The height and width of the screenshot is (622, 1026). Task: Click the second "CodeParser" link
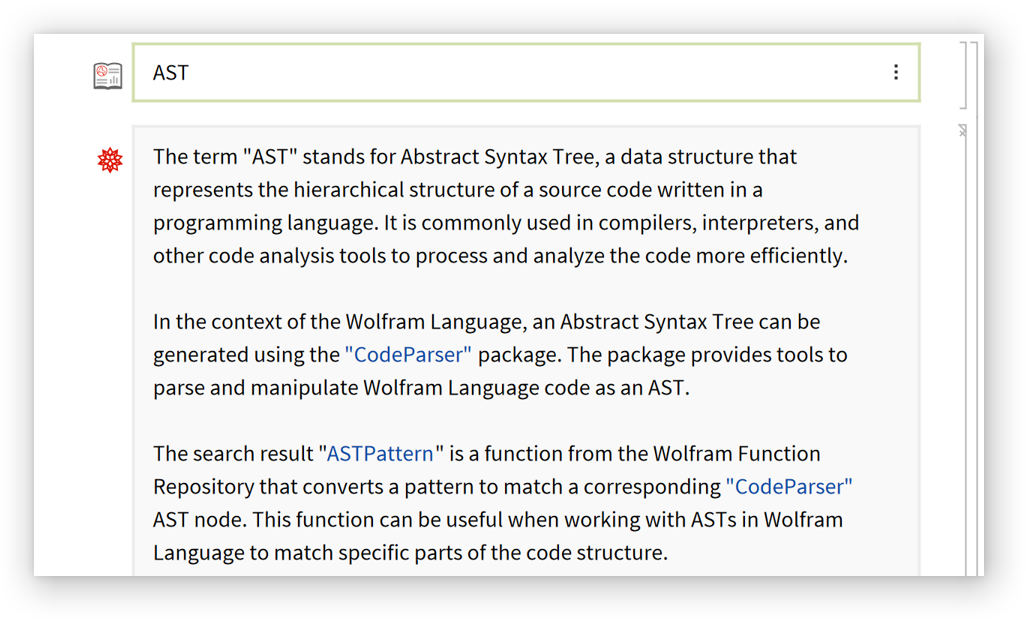click(789, 486)
